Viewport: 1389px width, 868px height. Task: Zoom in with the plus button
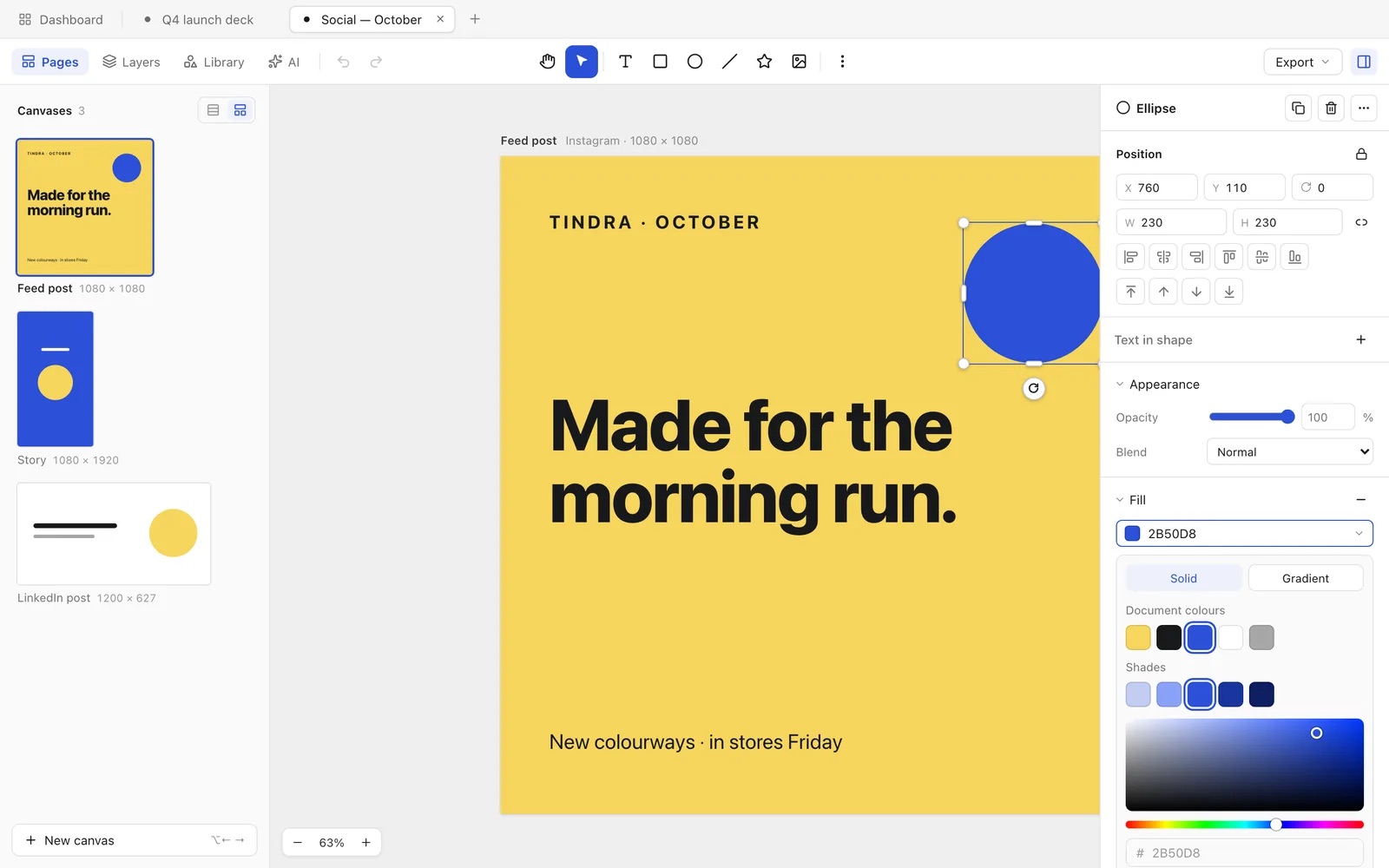point(366,842)
